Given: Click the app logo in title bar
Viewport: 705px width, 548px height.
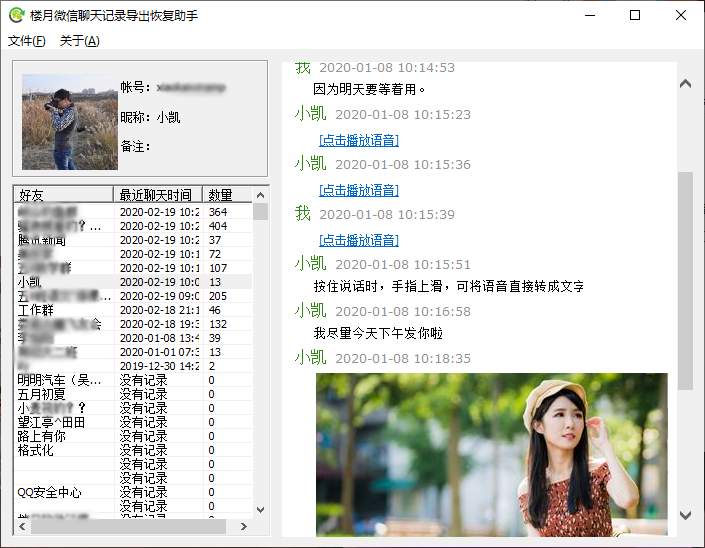Looking at the screenshot, I should point(16,15).
